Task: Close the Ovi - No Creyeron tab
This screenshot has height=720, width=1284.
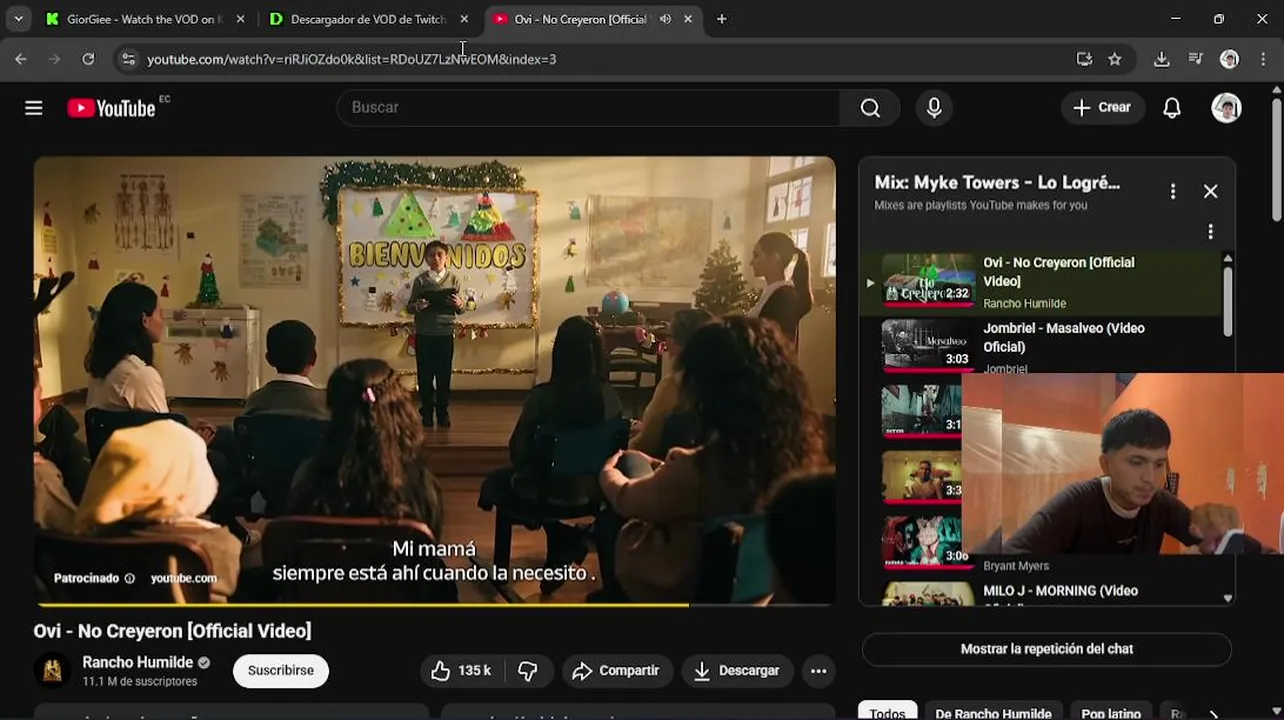Action: (x=688, y=19)
